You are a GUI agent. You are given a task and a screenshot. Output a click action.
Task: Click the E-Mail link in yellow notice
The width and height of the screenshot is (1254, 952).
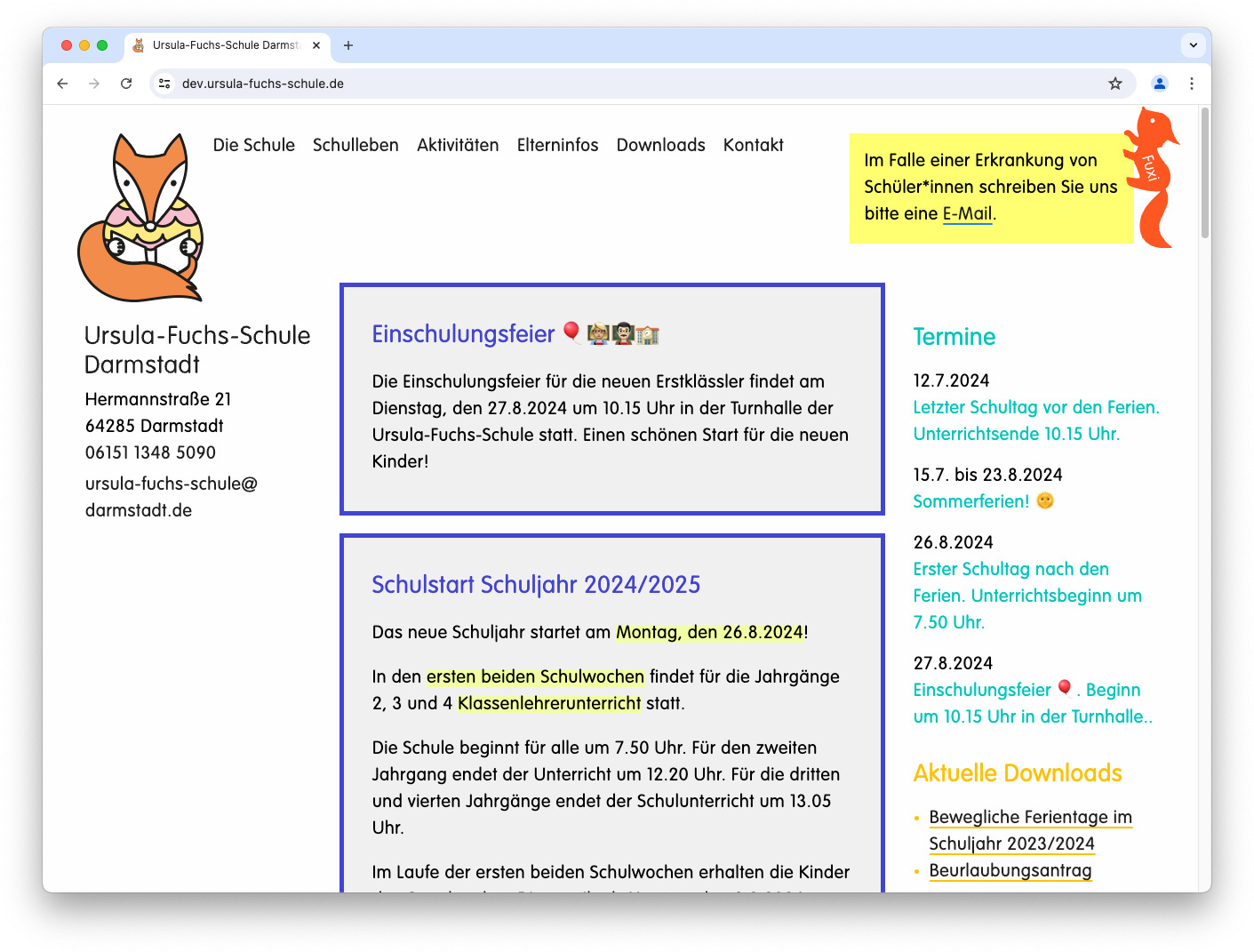click(x=967, y=213)
